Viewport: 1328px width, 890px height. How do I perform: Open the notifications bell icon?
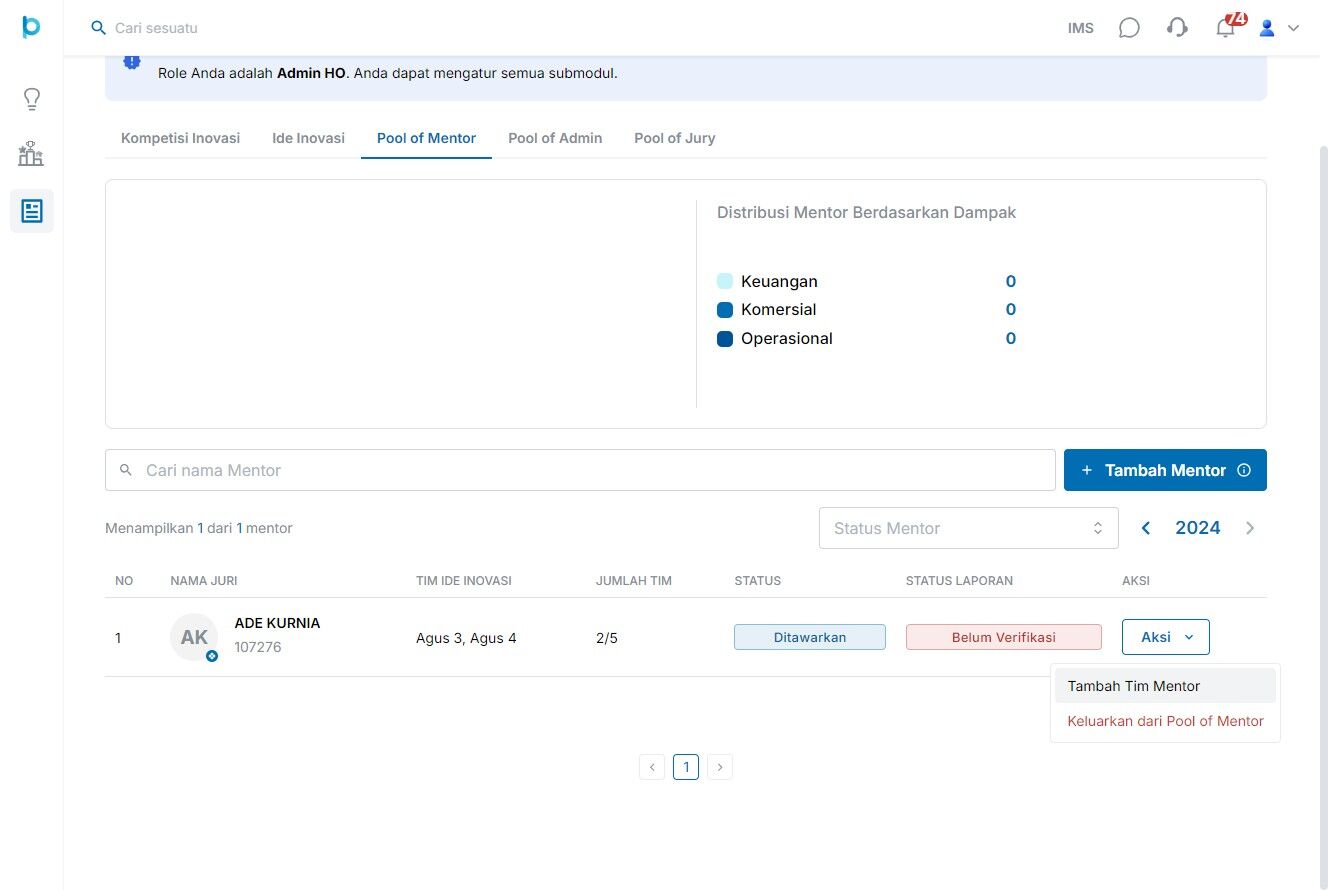point(1226,28)
